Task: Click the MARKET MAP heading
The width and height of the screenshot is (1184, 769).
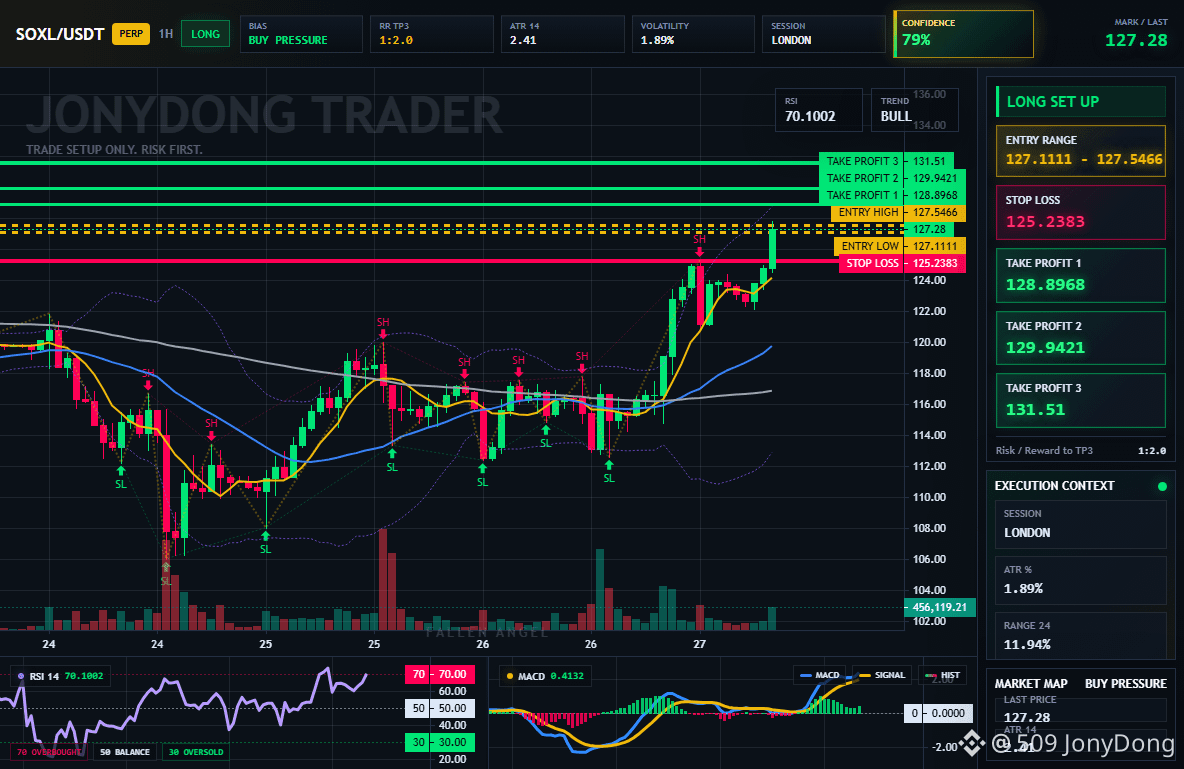Action: pos(1031,684)
